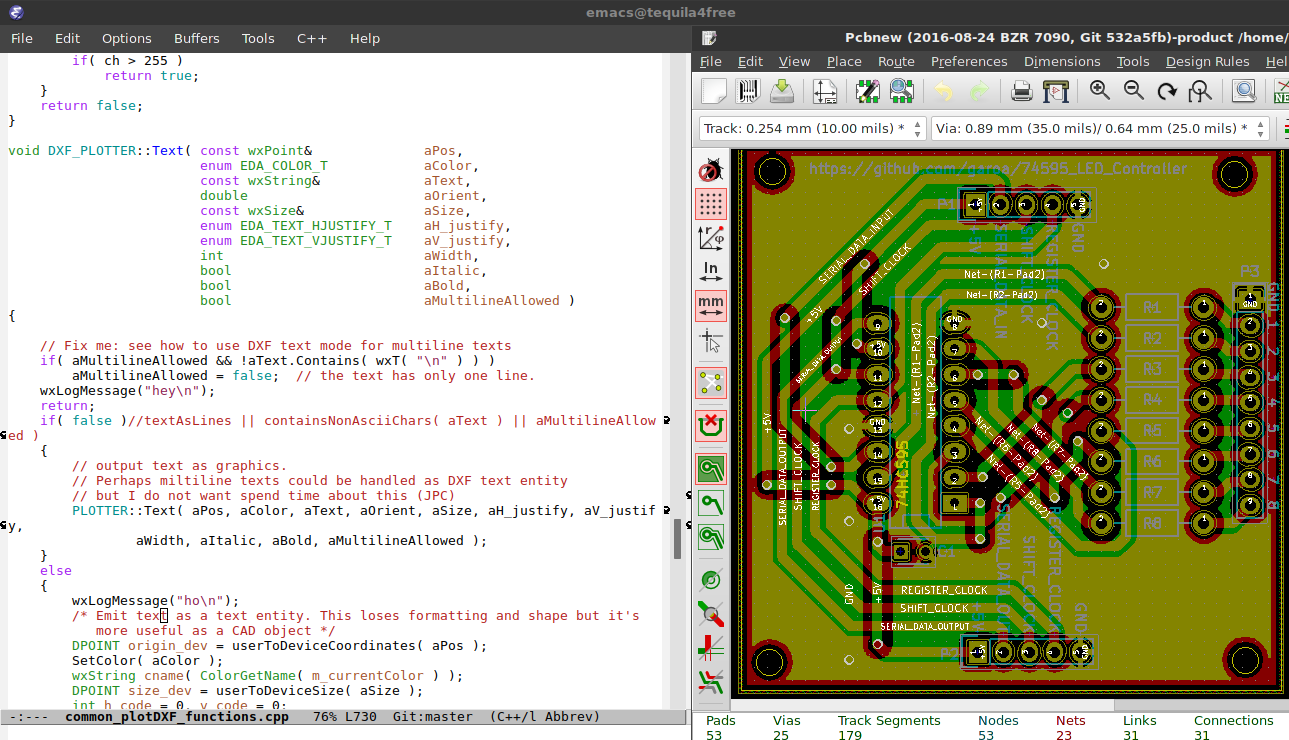Screen dimensions: 1289x740
Task: Toggle Design Rule Check off (bug icon)
Action: [x=711, y=170]
